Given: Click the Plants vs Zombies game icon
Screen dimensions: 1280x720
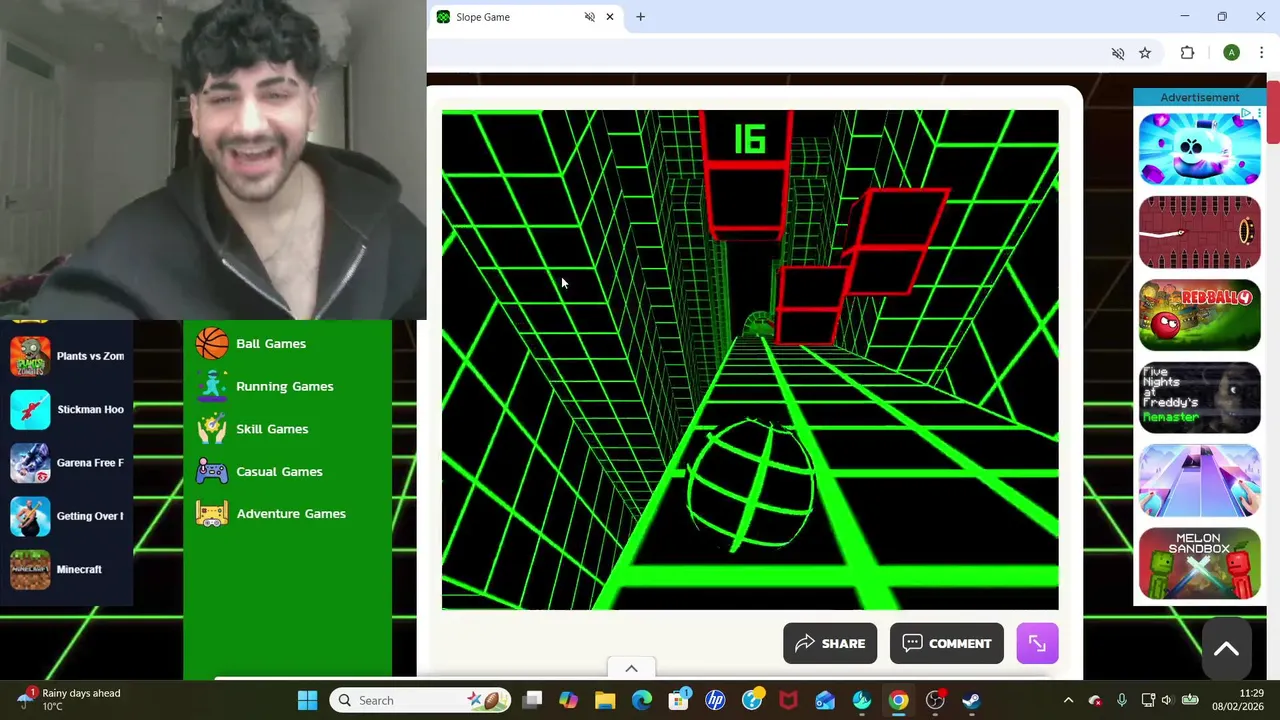Looking at the screenshot, I should pyautogui.click(x=30, y=356).
